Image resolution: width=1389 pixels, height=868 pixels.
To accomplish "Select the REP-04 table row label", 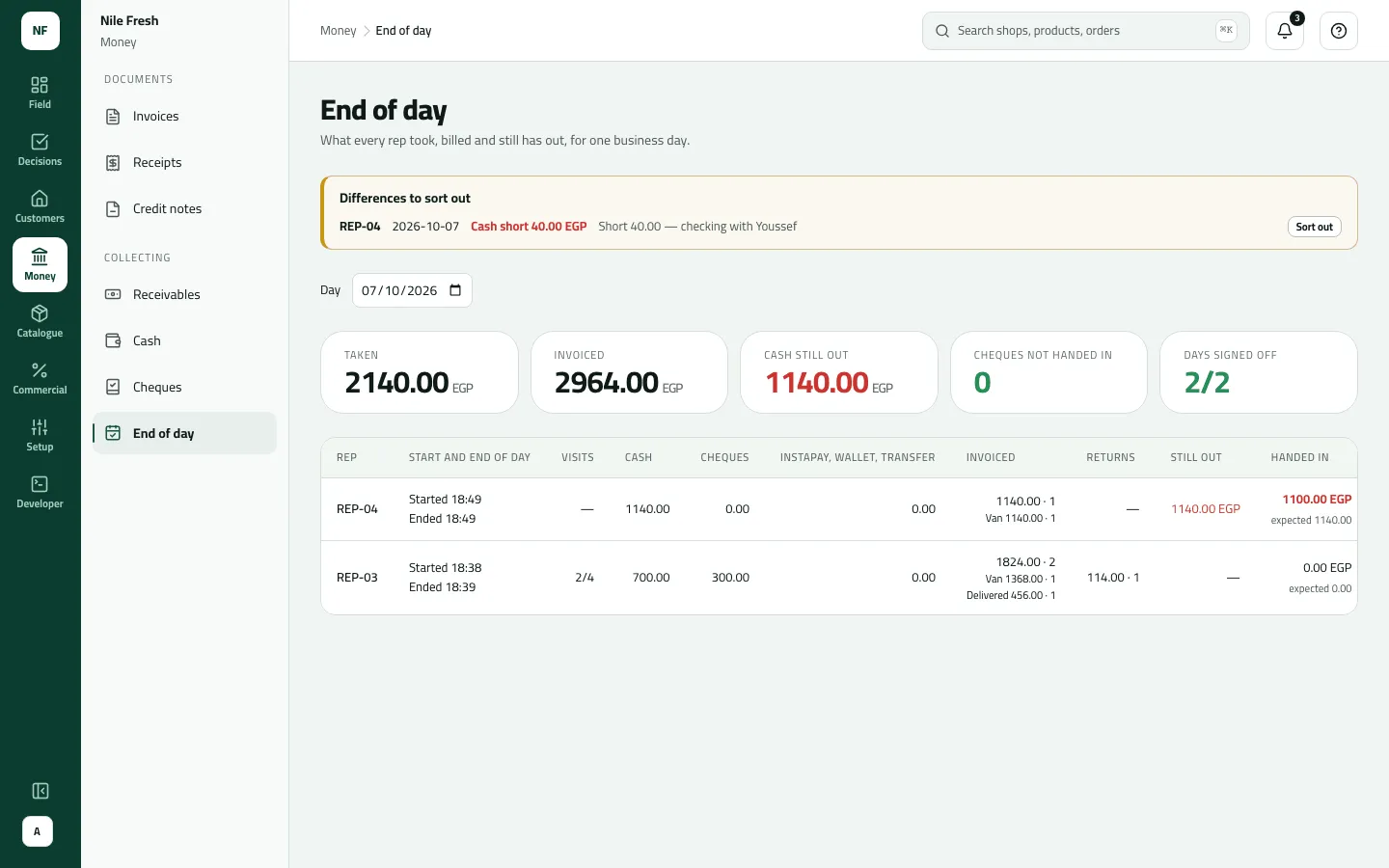I will point(357,509).
